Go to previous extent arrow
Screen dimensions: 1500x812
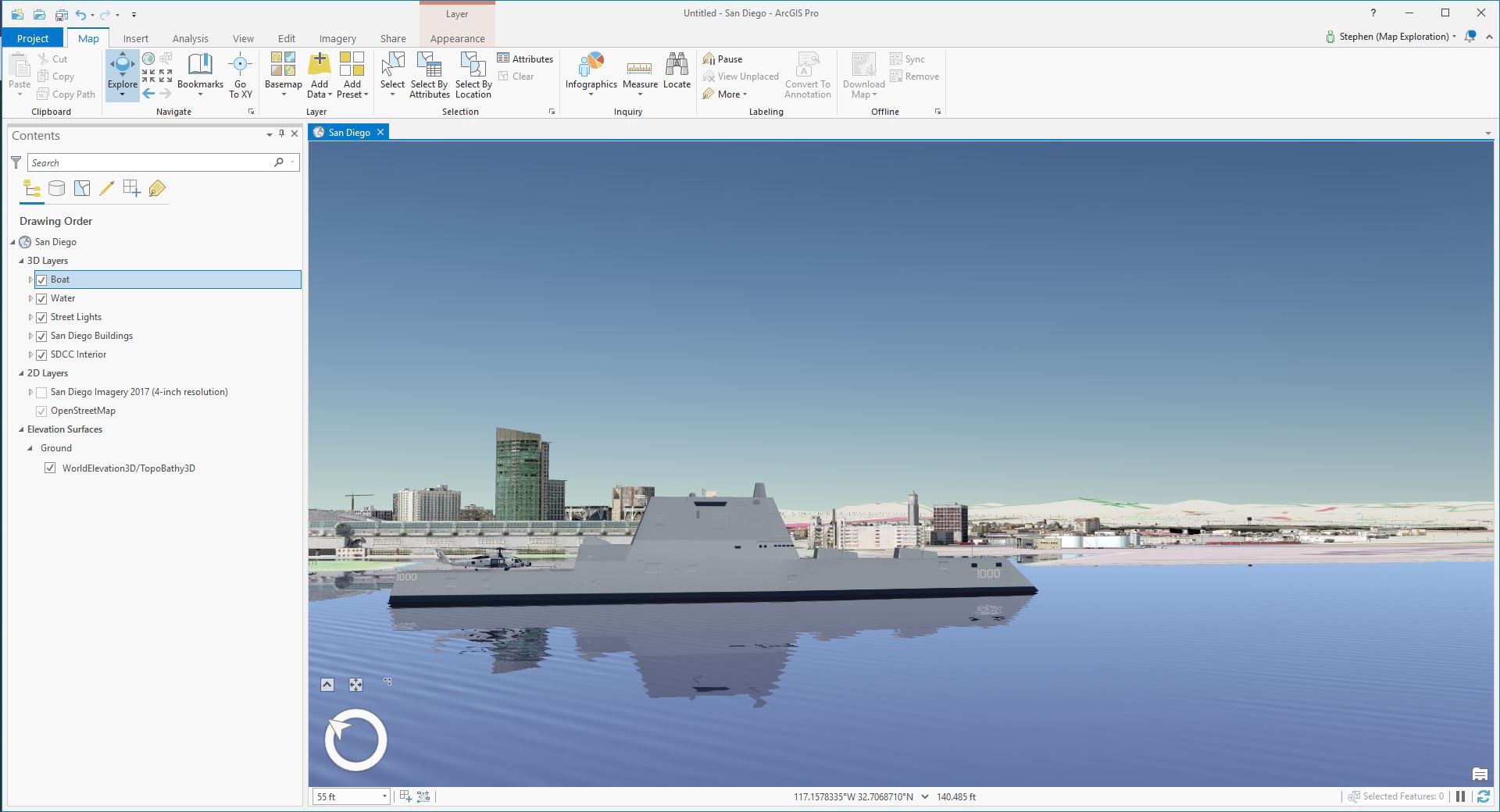tap(148, 94)
